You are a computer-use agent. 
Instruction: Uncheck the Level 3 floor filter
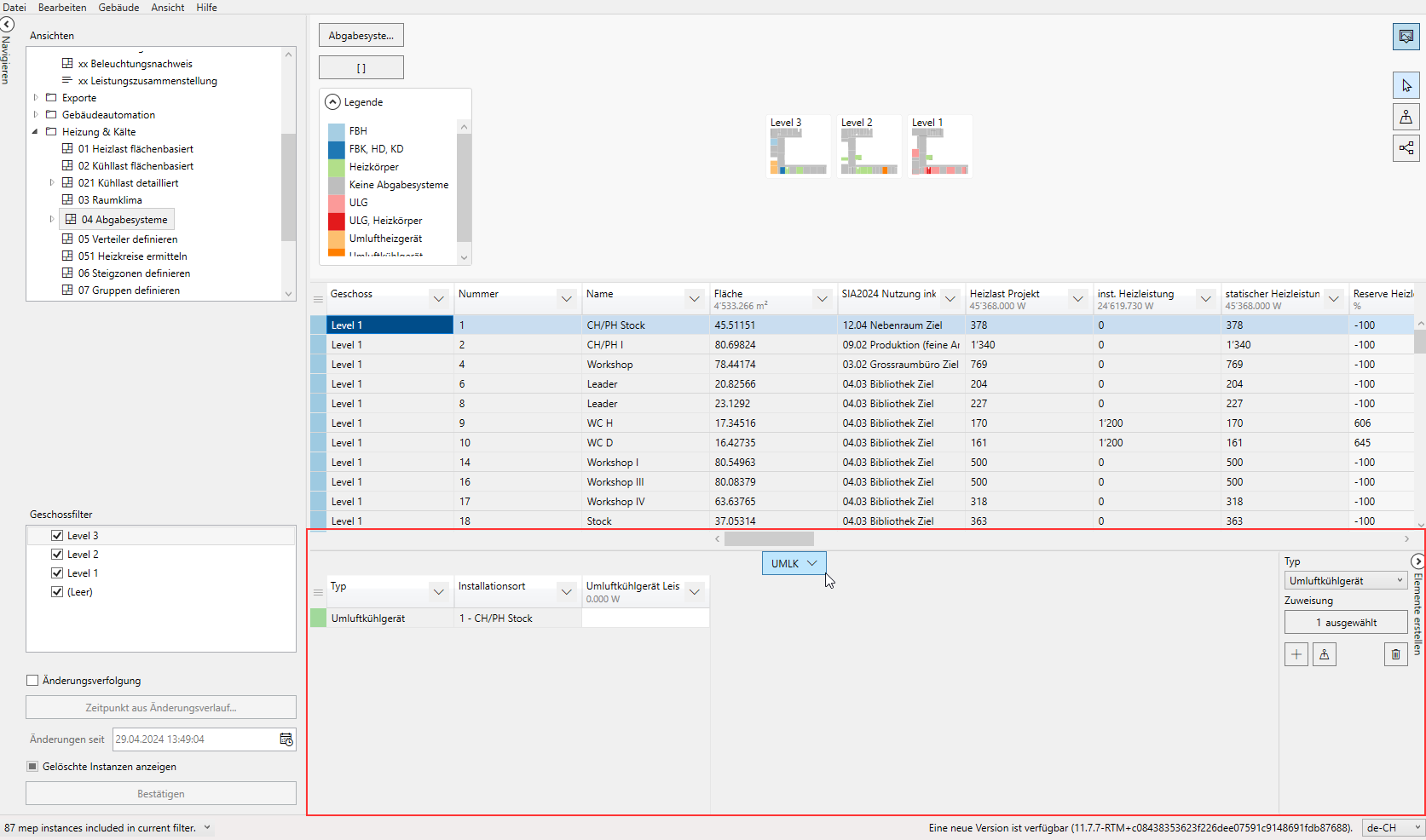57,536
